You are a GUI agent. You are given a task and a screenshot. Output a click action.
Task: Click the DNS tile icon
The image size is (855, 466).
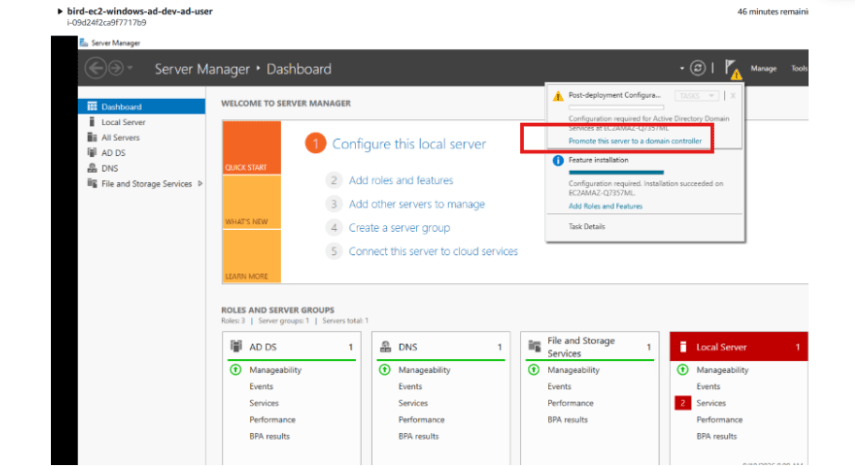click(x=386, y=346)
